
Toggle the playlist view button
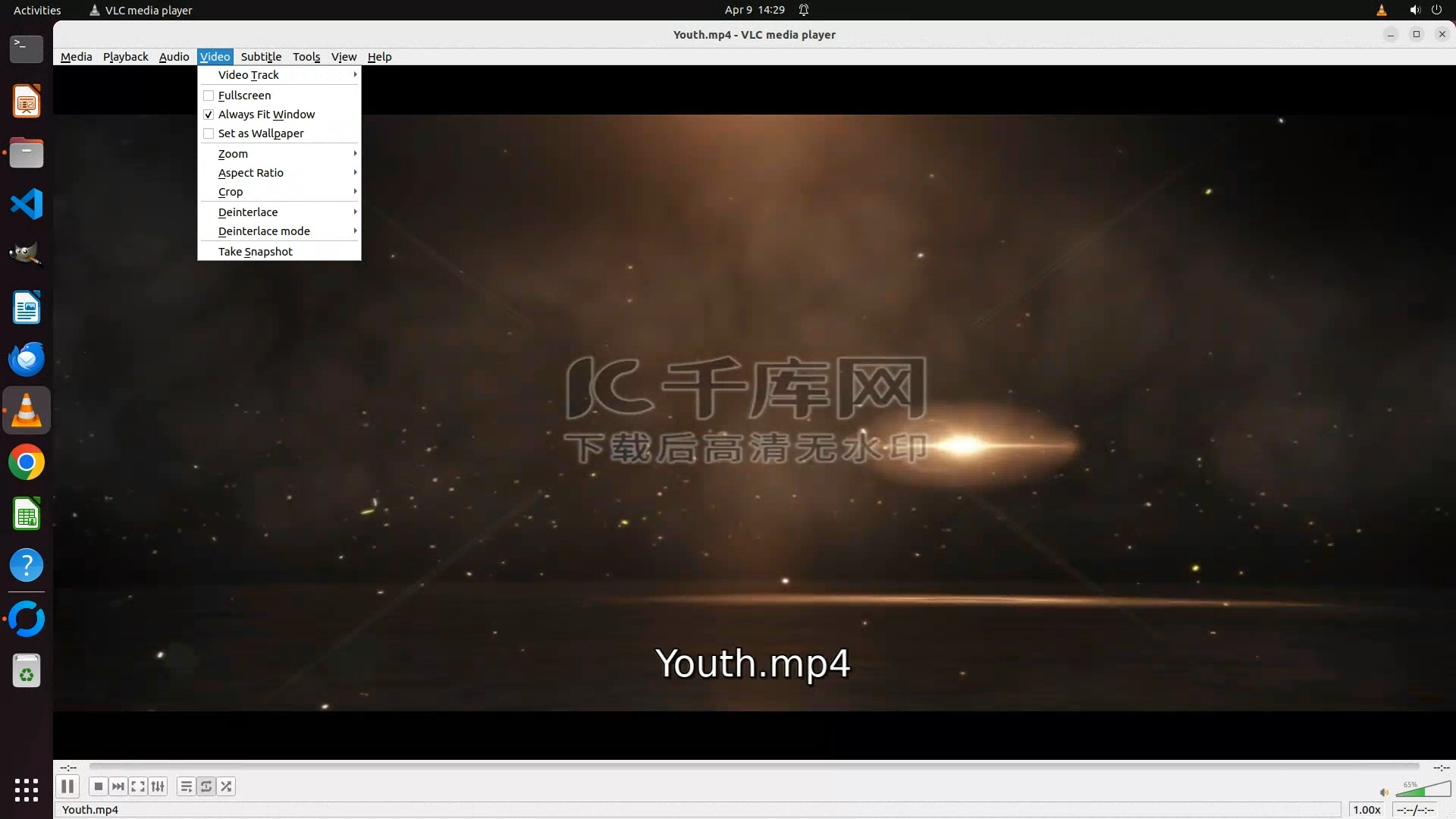pos(186,786)
